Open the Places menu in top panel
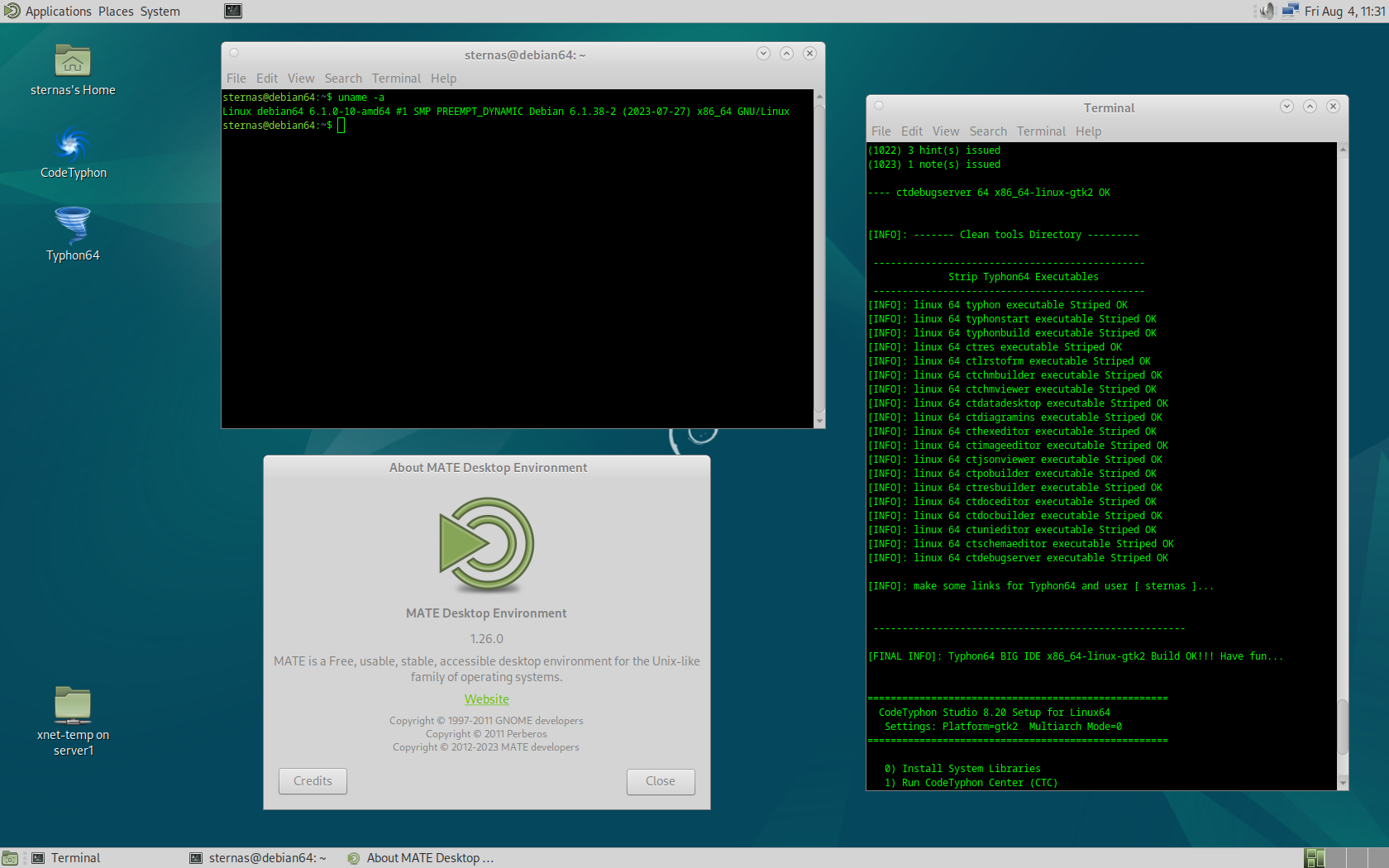The image size is (1389, 868). click(x=116, y=11)
